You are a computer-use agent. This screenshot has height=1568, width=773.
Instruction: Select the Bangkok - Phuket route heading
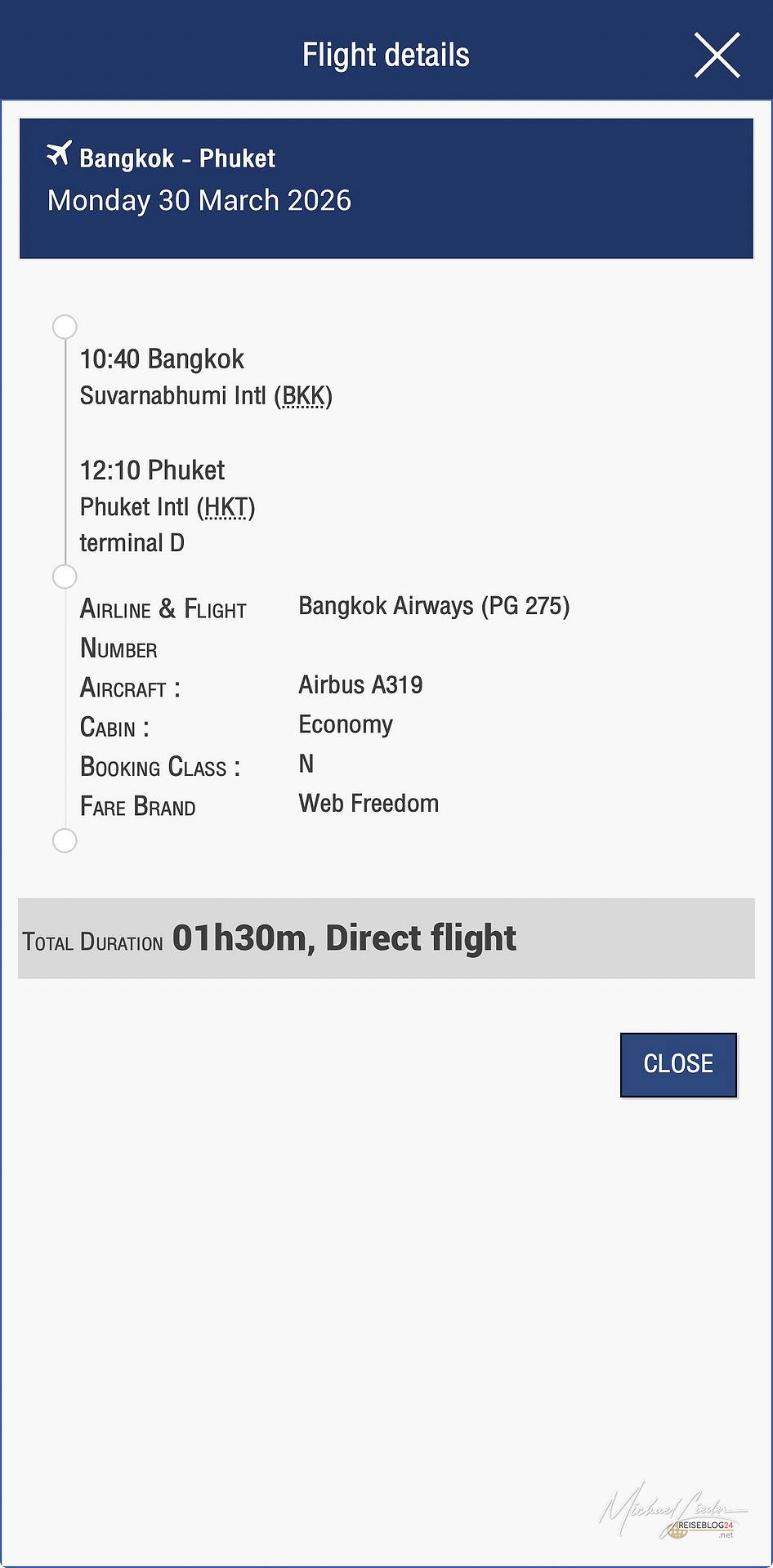176,158
